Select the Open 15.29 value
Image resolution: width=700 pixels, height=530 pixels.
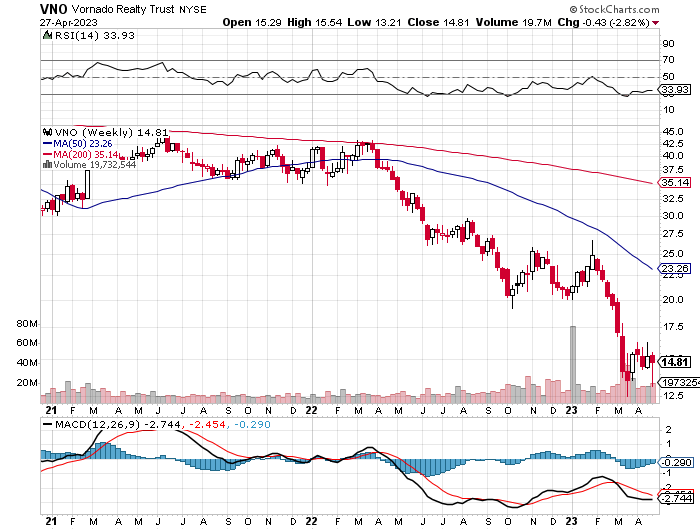[252, 22]
